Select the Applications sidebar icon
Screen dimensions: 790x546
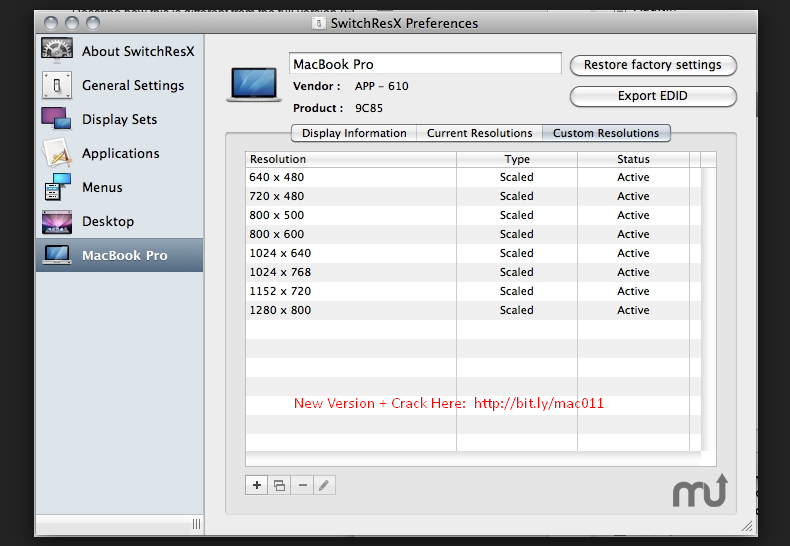[x=56, y=153]
